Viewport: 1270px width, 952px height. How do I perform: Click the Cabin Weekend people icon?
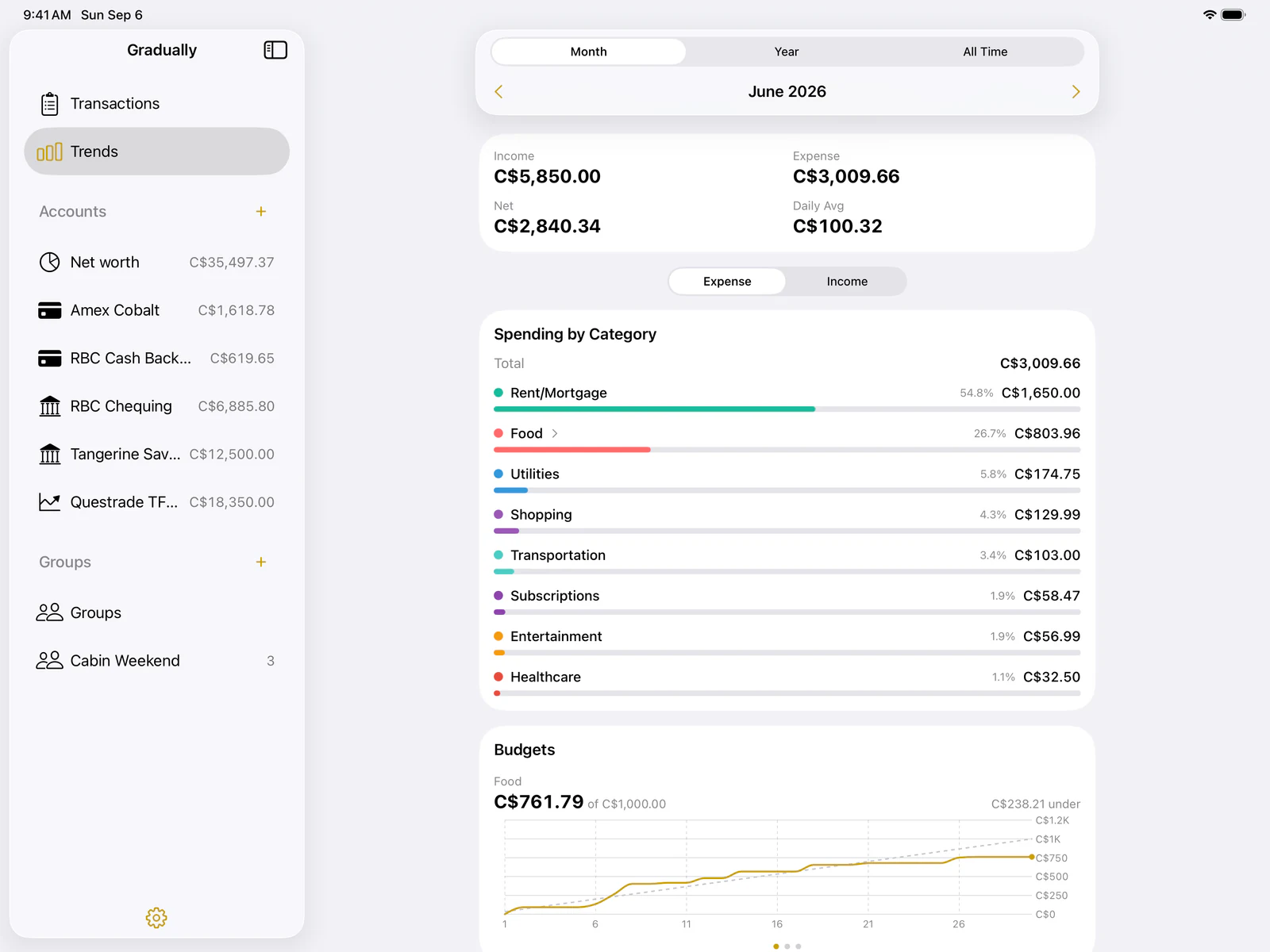[49, 661]
